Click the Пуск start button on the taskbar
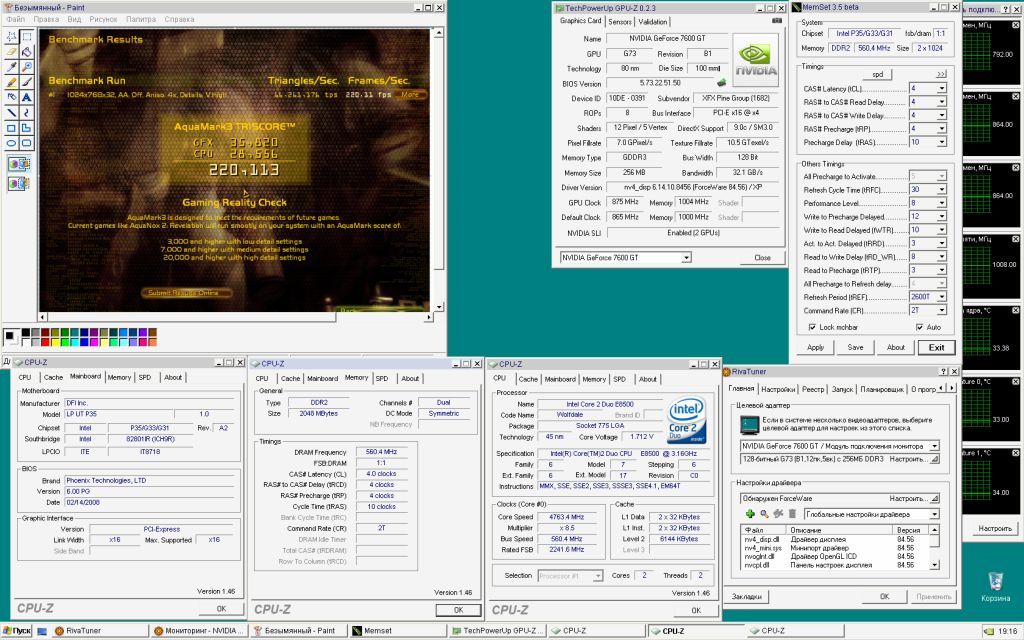The width and height of the screenshot is (1024, 640). pyautogui.click(x=17, y=631)
